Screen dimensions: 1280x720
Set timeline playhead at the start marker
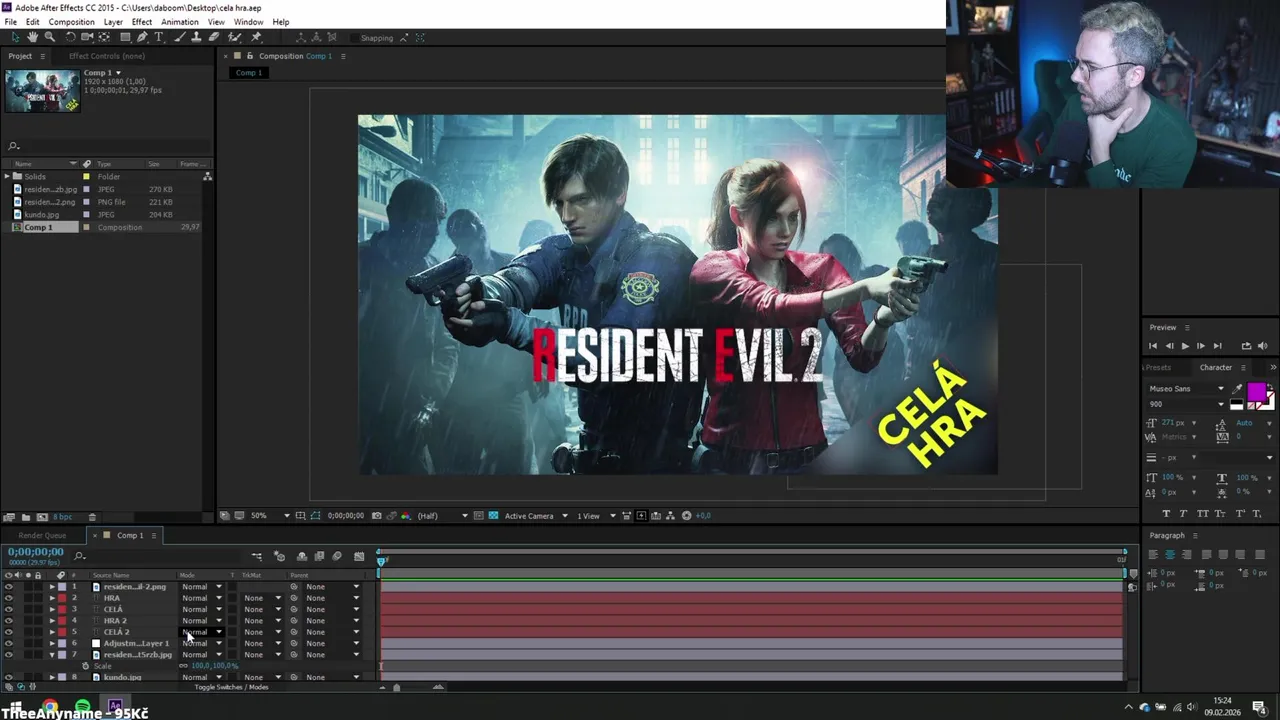tap(381, 561)
